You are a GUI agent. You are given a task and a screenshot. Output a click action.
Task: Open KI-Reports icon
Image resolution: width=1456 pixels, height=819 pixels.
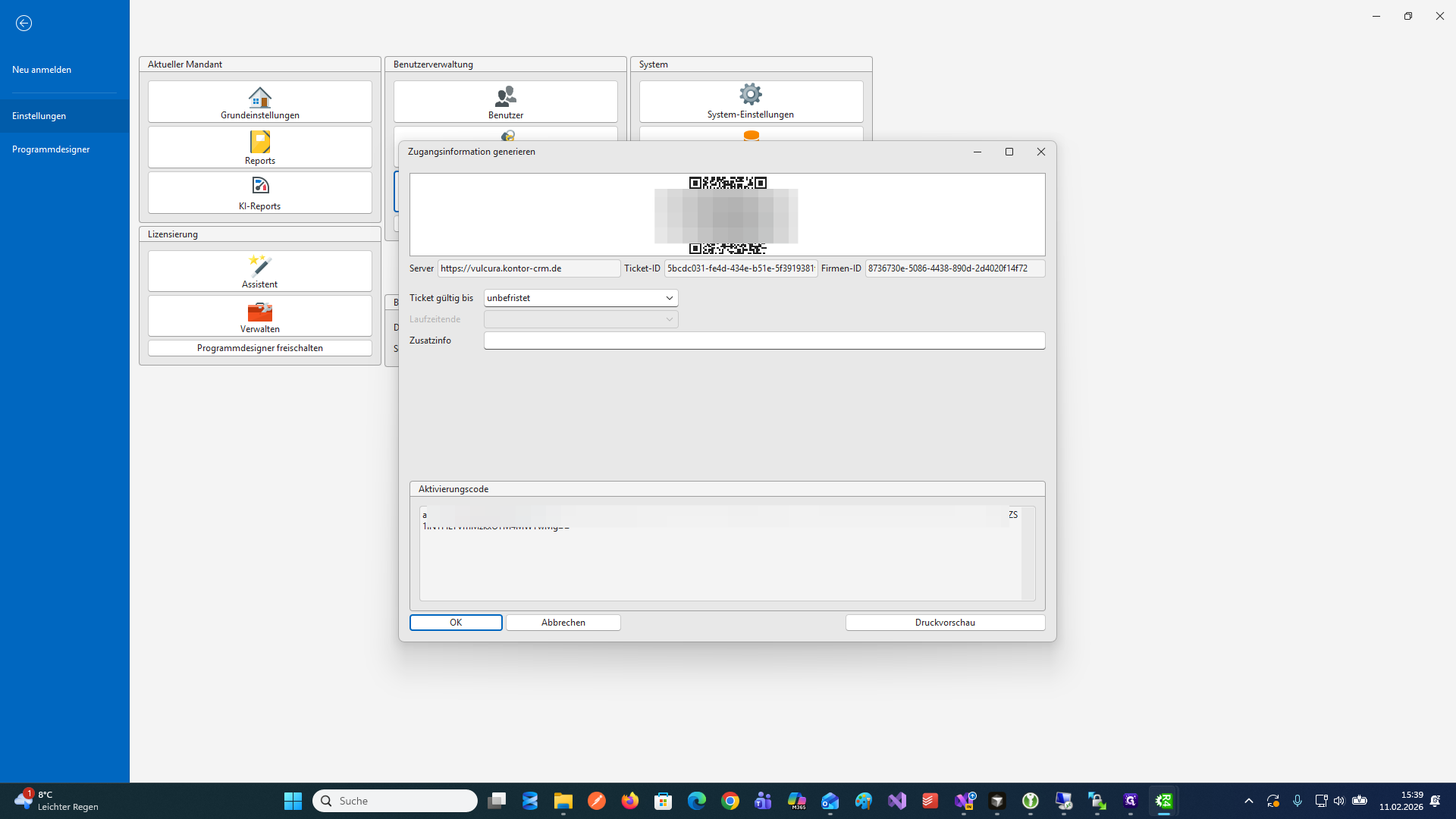point(259,186)
